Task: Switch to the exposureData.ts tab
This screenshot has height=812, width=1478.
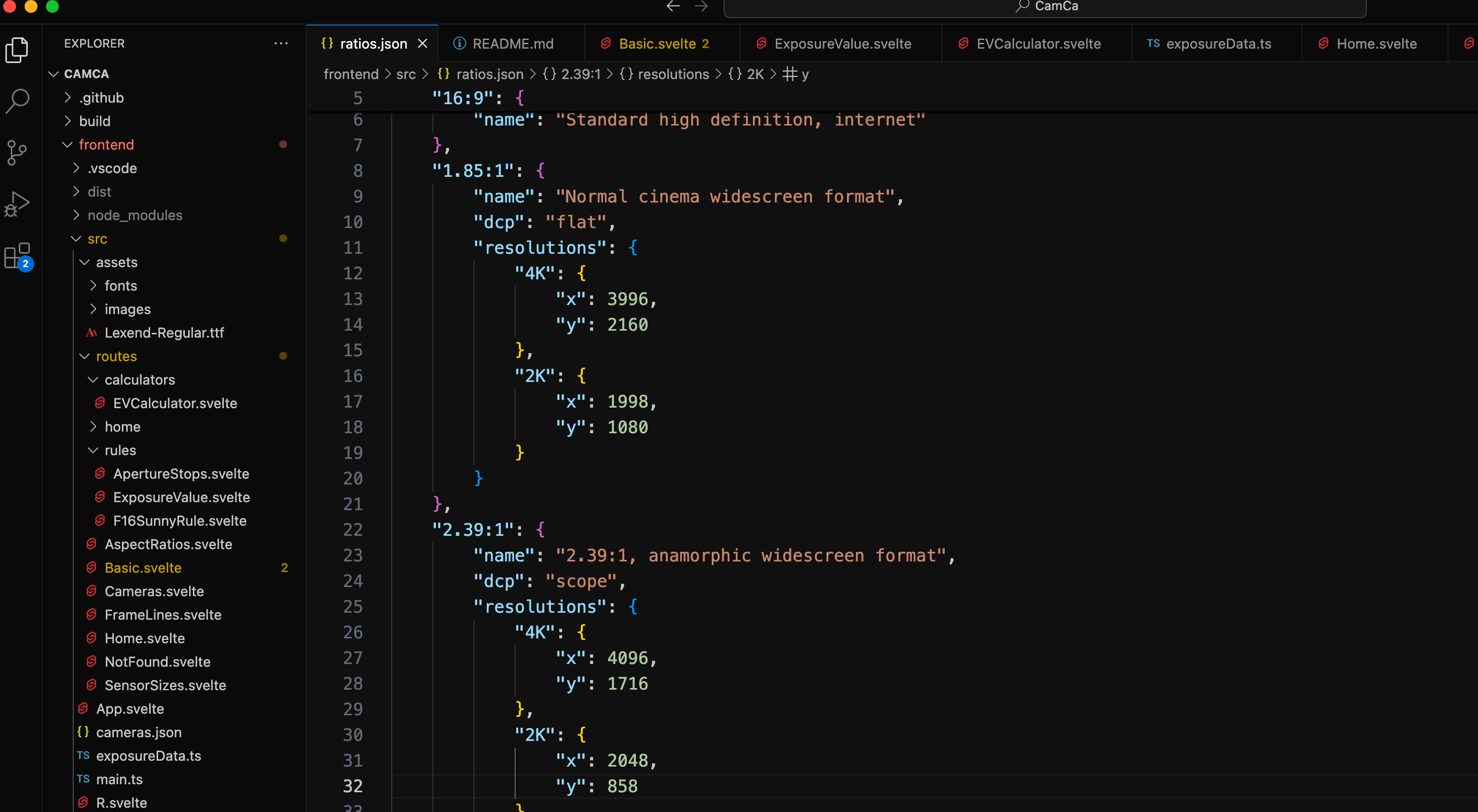Action: tap(1218, 44)
